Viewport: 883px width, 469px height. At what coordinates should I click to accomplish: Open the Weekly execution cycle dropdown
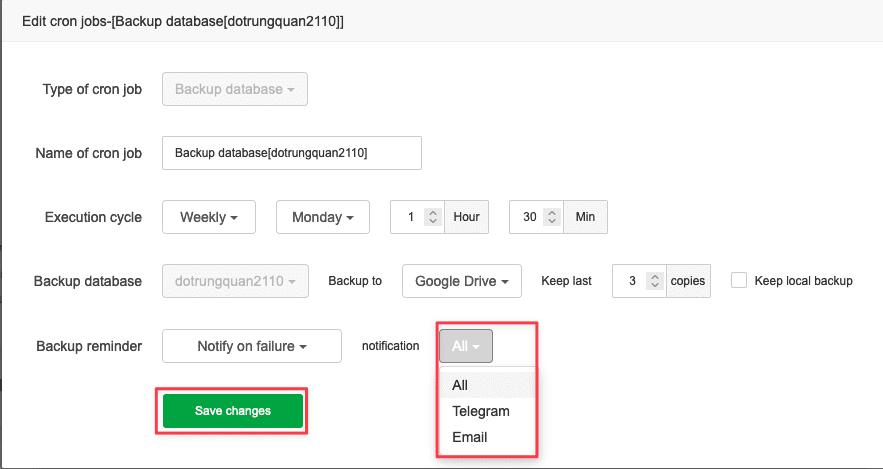point(208,217)
